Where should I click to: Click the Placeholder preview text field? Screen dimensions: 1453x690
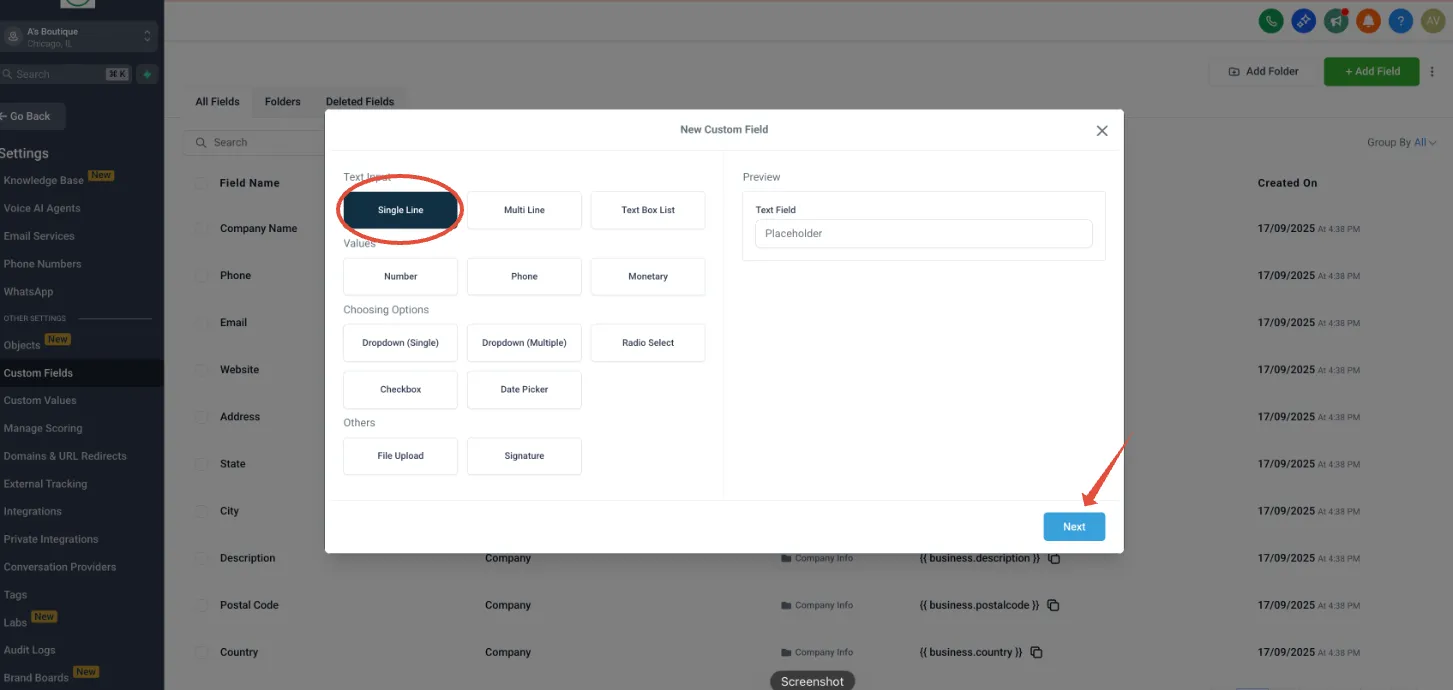tap(923, 233)
